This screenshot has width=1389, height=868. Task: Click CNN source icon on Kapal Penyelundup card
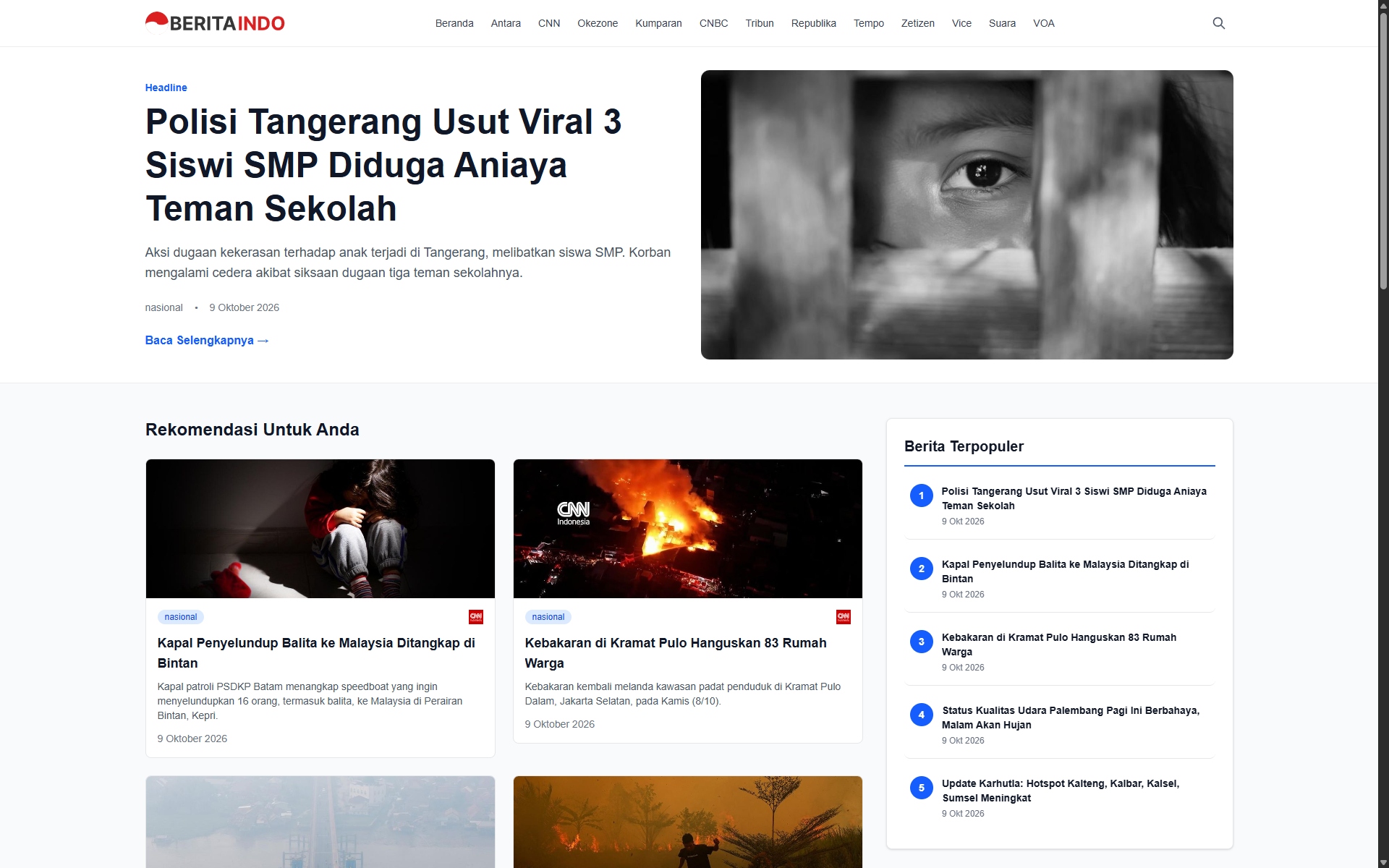475,617
